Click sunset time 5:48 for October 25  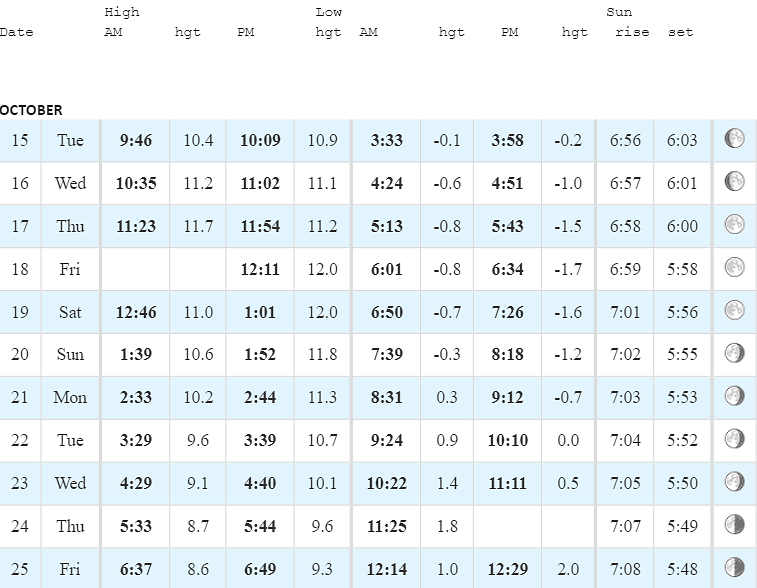pyautogui.click(x=682, y=569)
